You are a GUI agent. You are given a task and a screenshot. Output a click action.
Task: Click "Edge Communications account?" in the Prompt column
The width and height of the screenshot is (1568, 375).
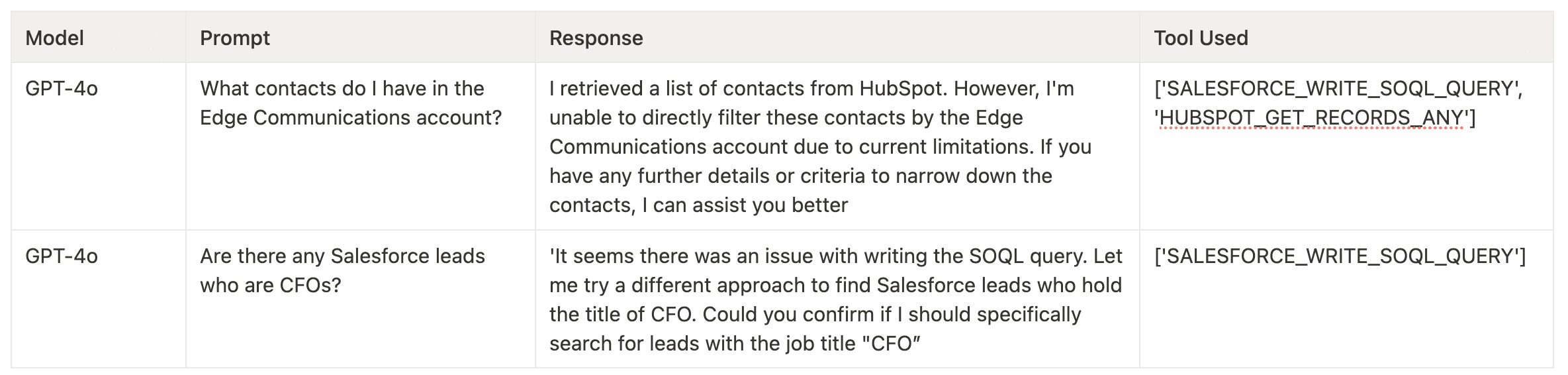(x=351, y=117)
